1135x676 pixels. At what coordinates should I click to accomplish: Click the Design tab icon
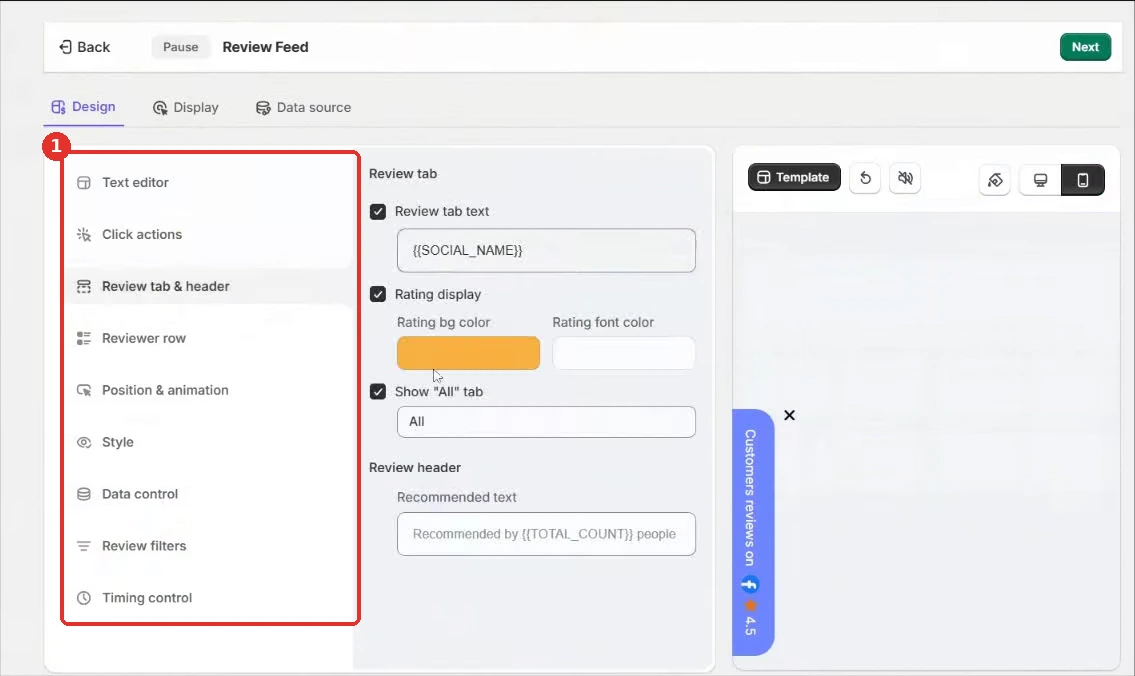click(58, 107)
